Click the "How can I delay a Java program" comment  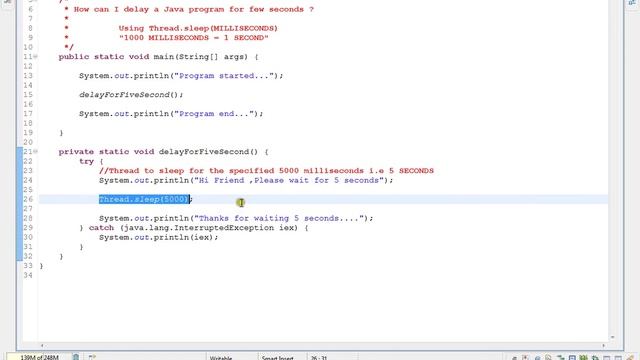click(x=193, y=9)
